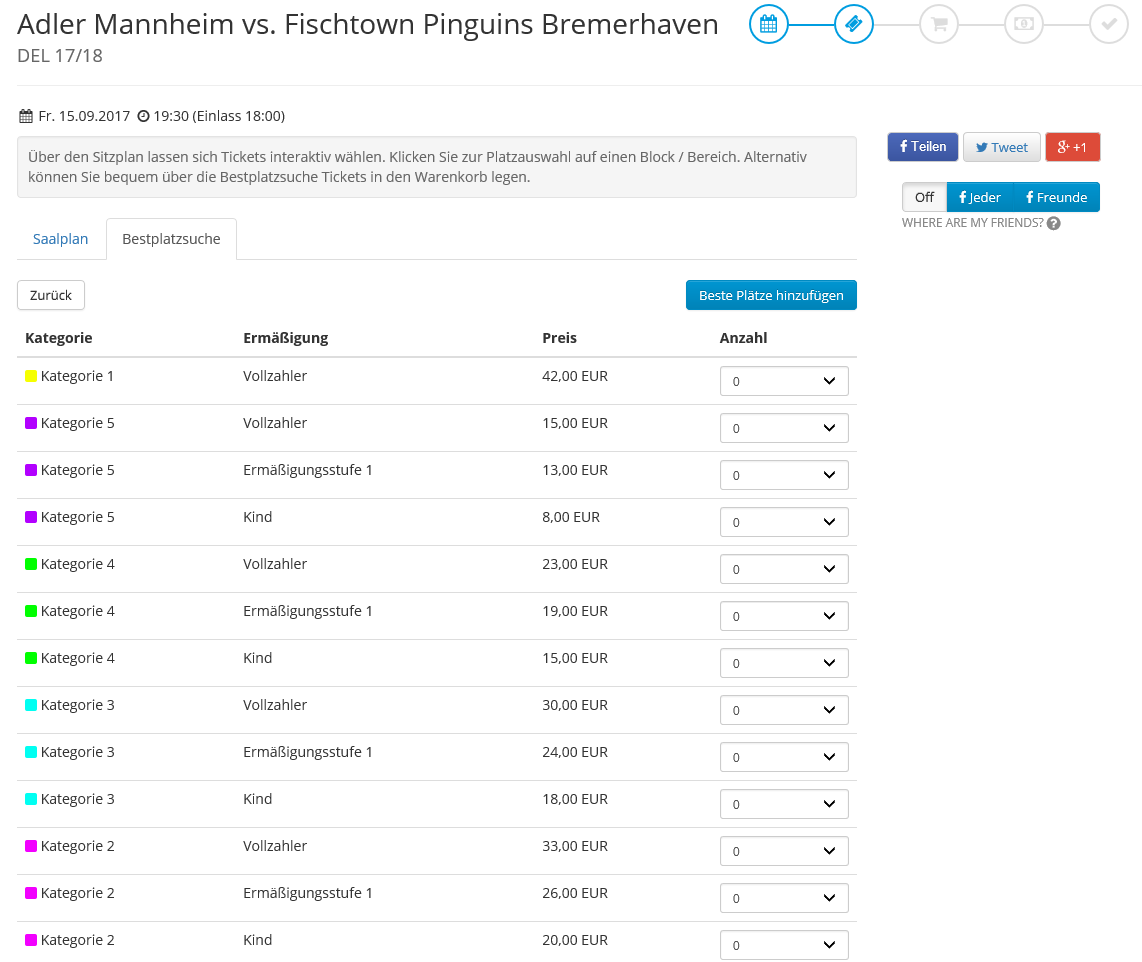1142x962 pixels.
Task: Click the Zurück button
Action: [x=51, y=295]
